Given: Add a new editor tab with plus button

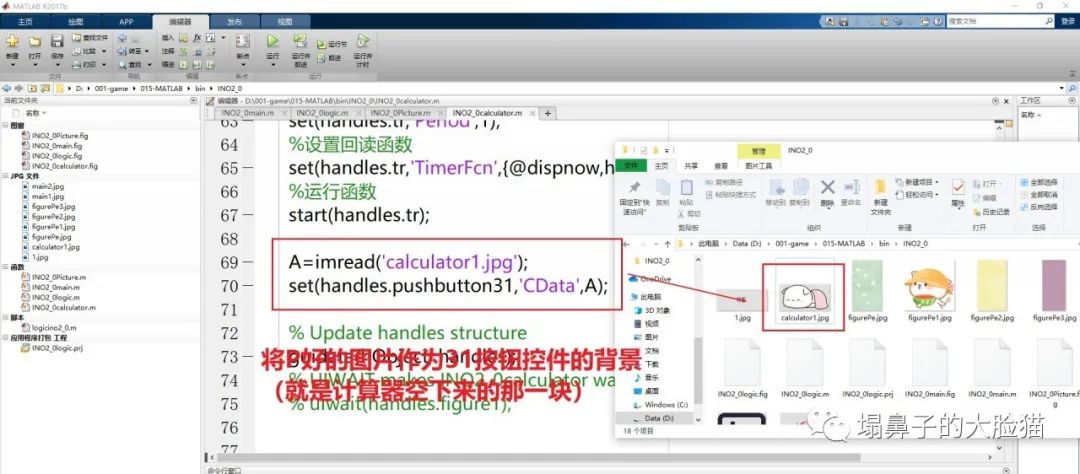Looking at the screenshot, I should point(548,113).
